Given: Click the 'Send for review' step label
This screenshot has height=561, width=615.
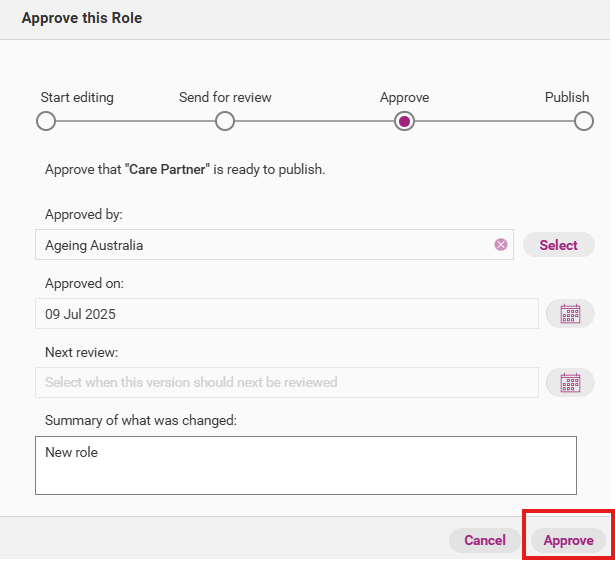Looking at the screenshot, I should click(x=225, y=98).
